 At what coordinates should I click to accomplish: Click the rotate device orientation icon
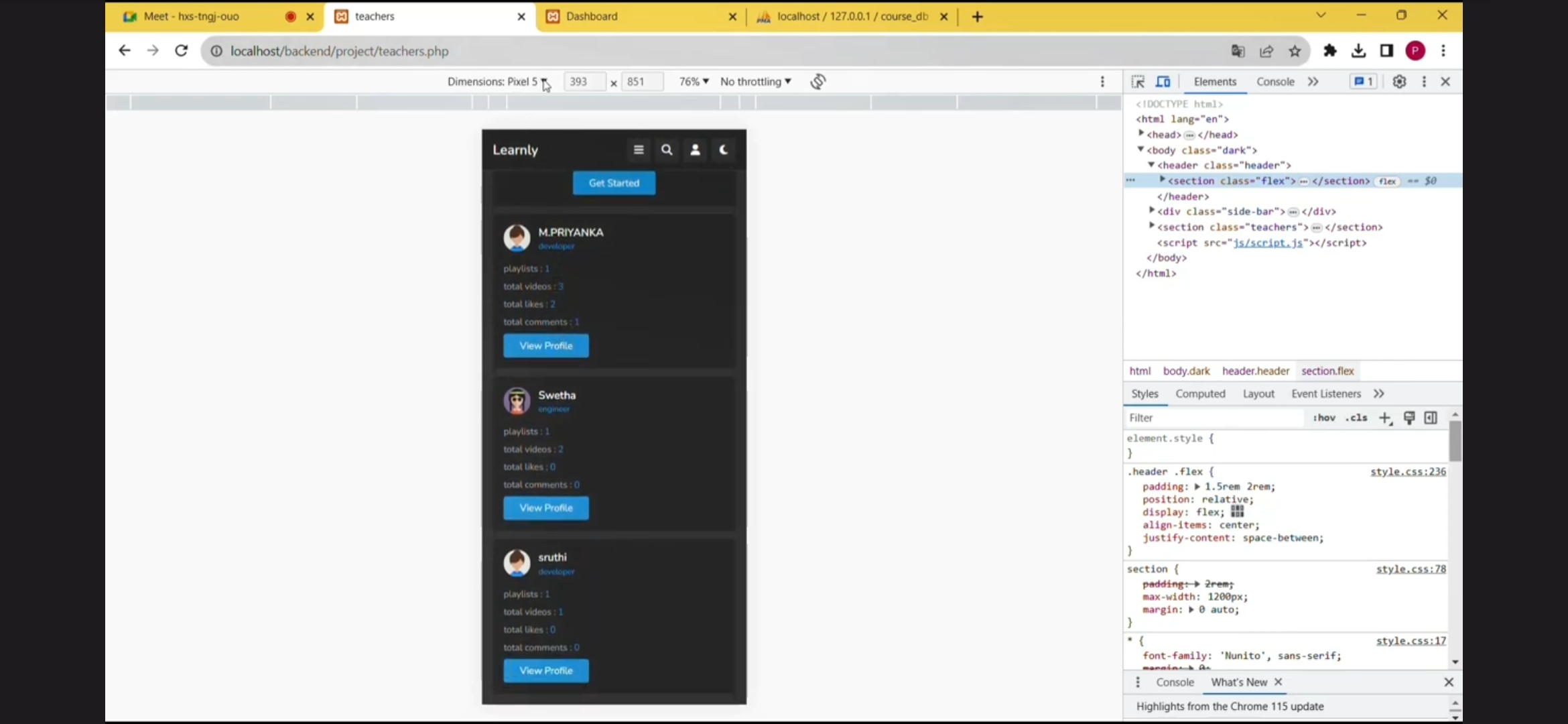(818, 82)
